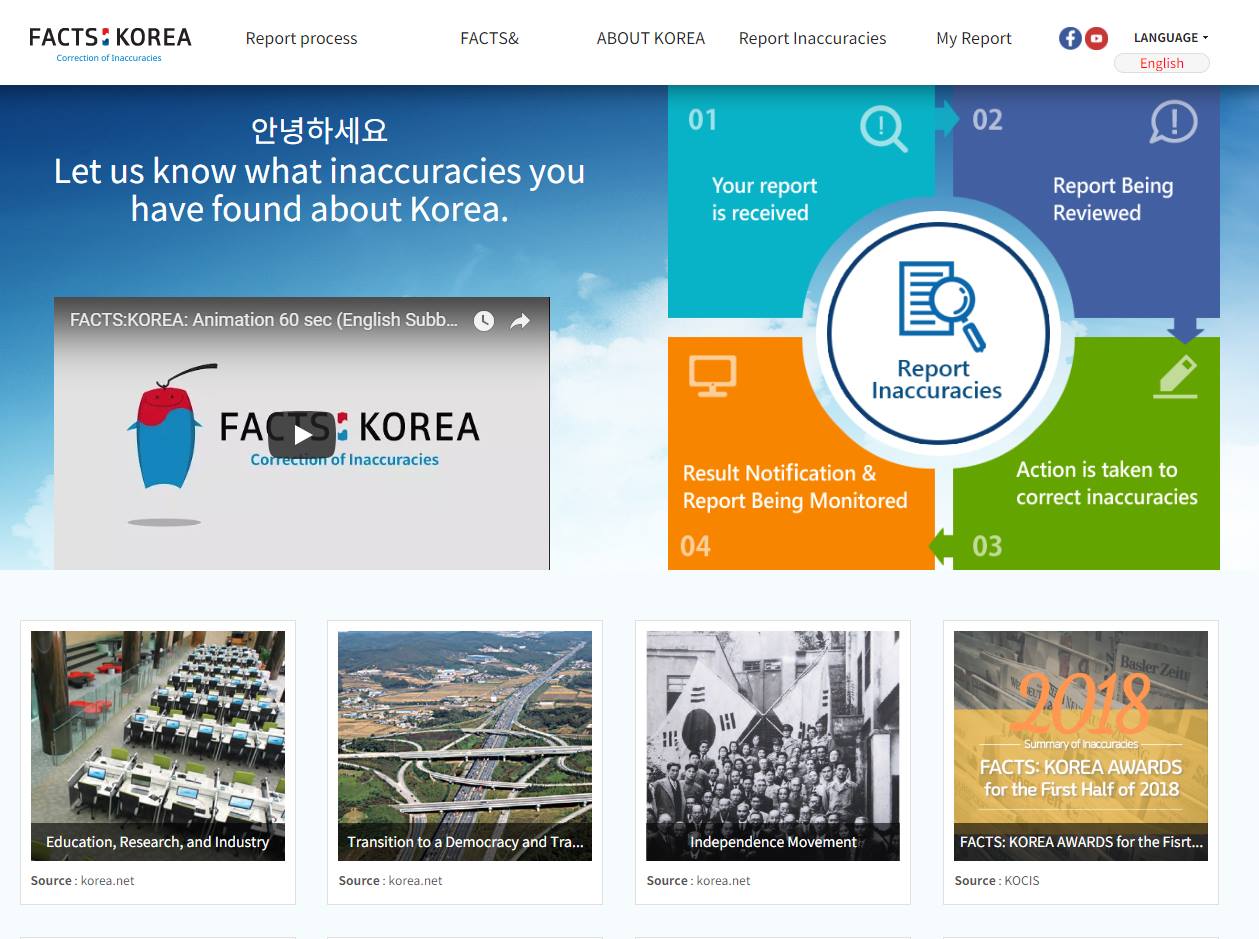1259x939 pixels.
Task: Open the ABOUT KOREA menu
Action: [x=651, y=39]
